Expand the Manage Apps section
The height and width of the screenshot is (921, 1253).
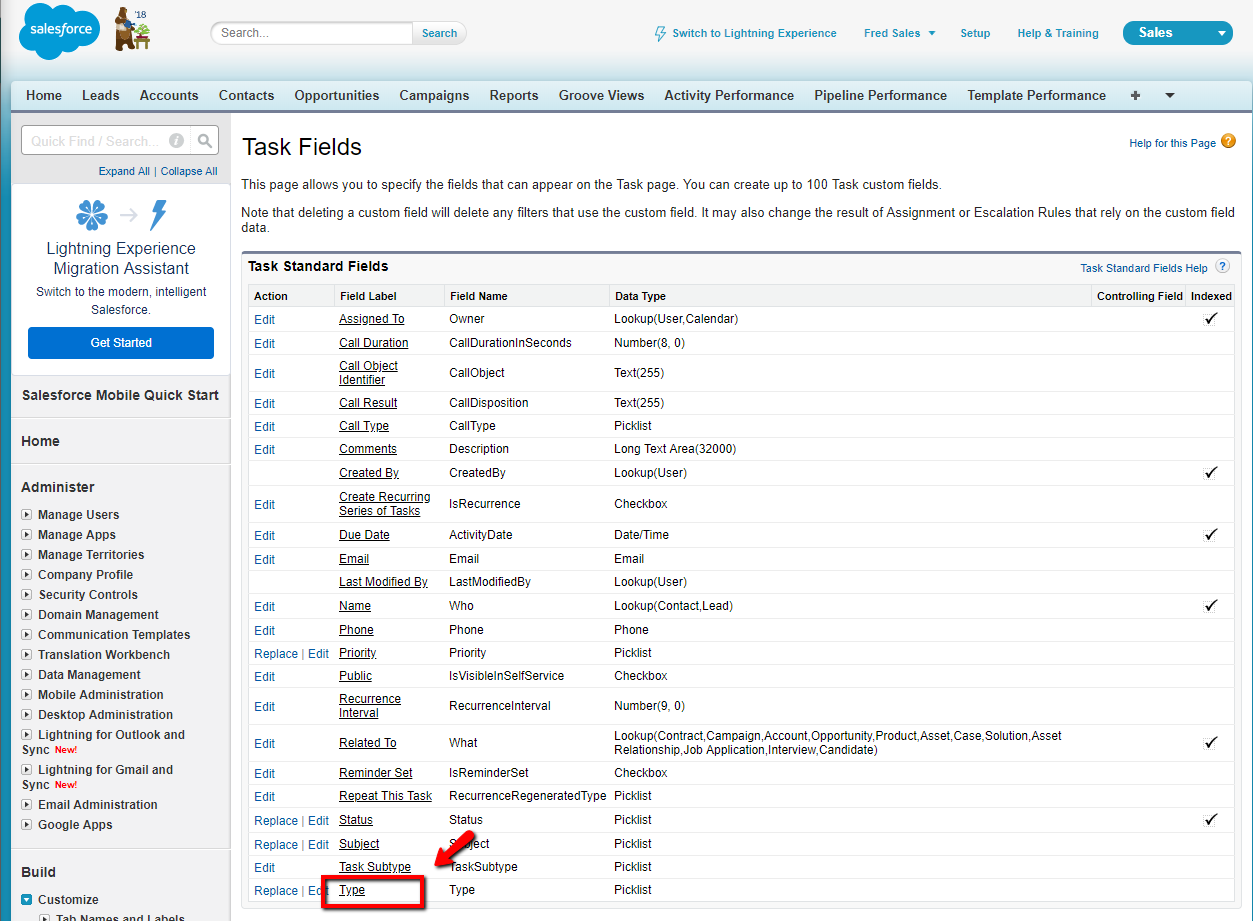coord(27,535)
